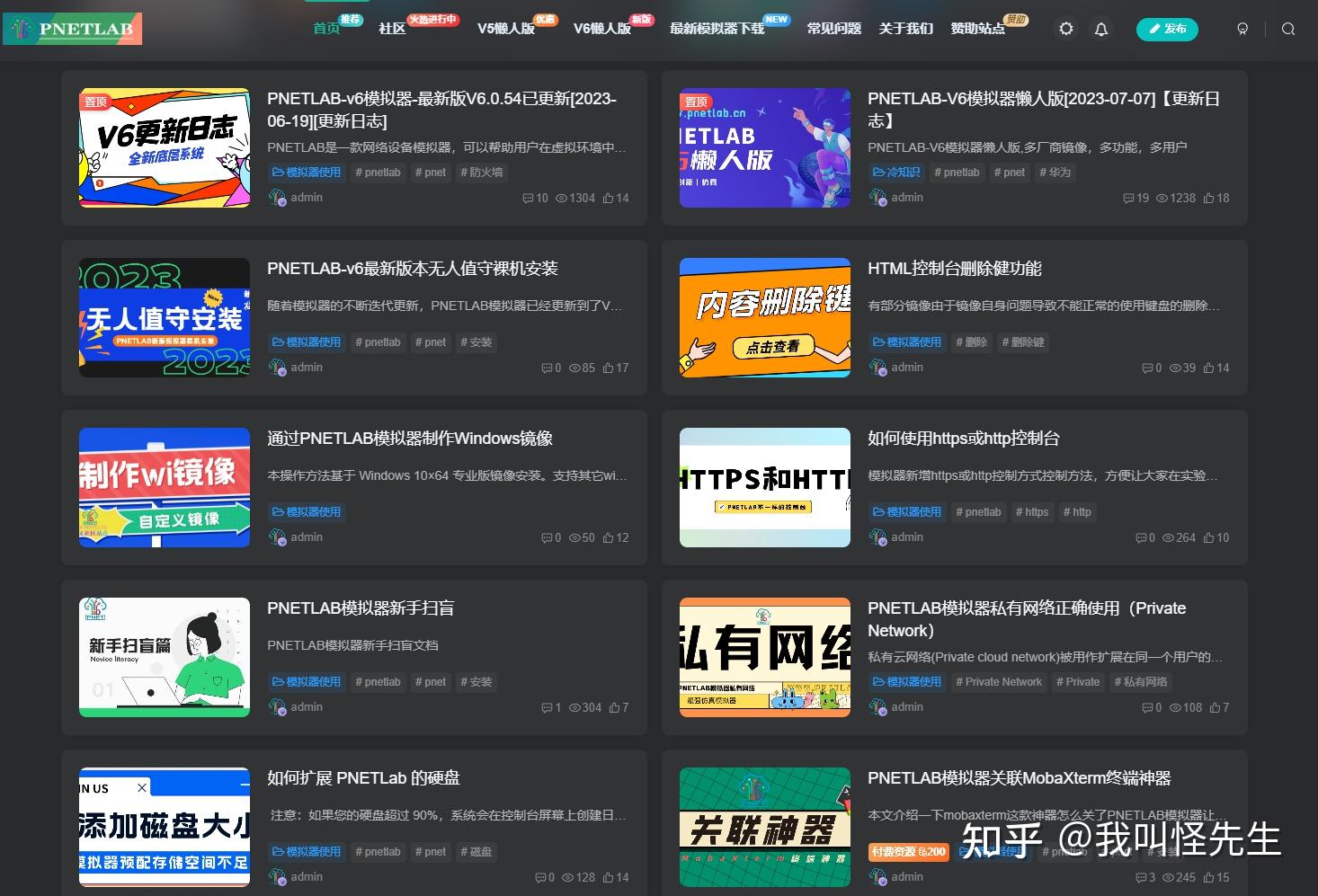The width and height of the screenshot is (1318, 896).
Task: Click the # 防火墙 tag
Action: tap(482, 173)
